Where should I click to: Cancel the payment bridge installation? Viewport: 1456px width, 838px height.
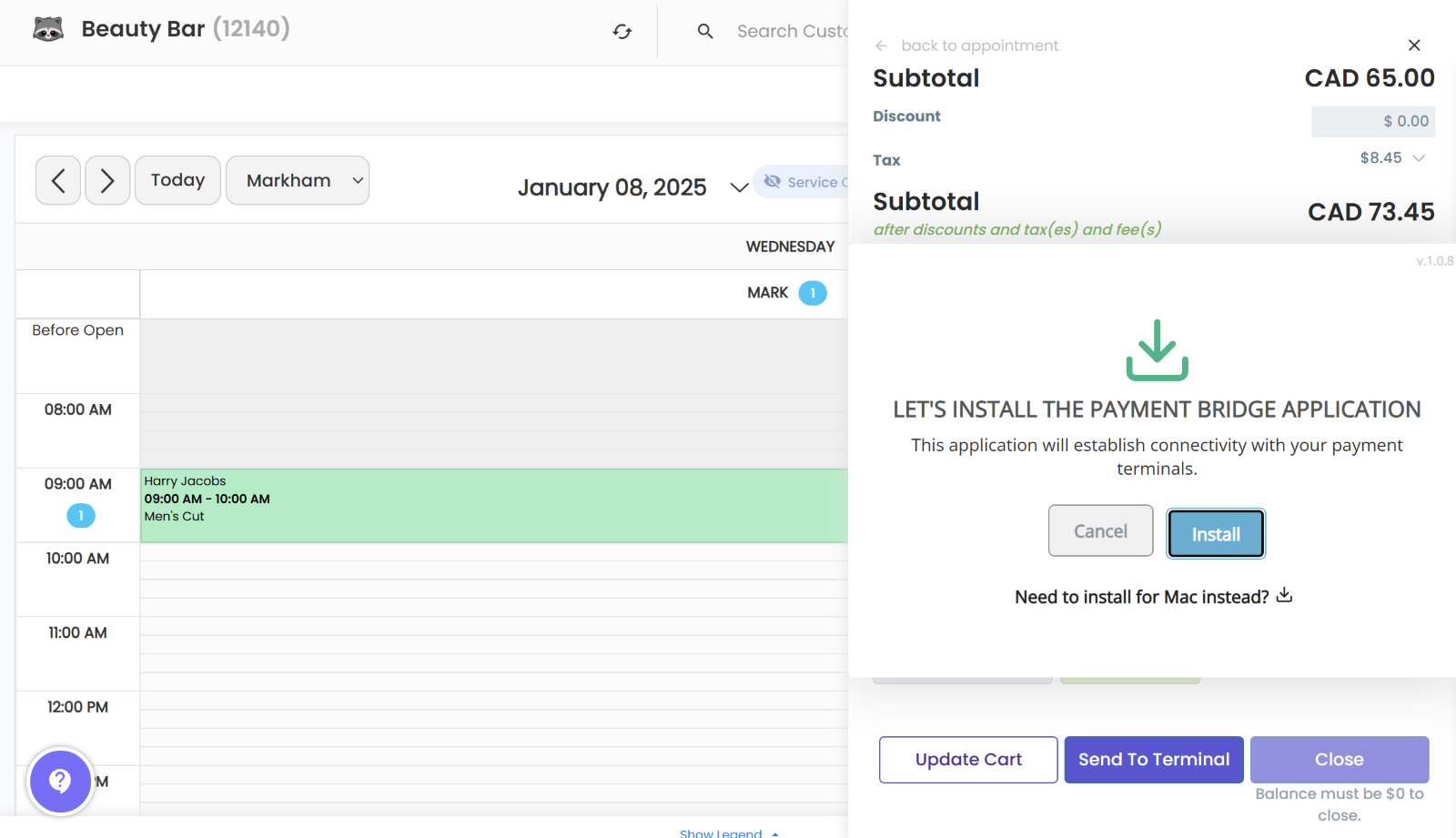(1100, 530)
